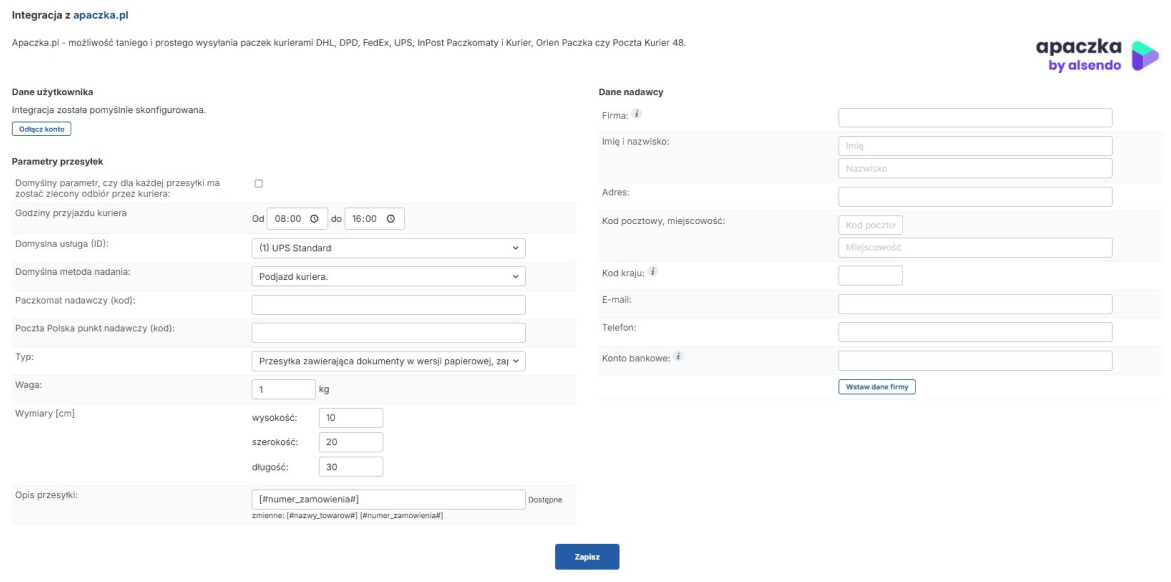Open the Domyślna usługa (ID) dropdown
1171x582 pixels.
point(388,248)
